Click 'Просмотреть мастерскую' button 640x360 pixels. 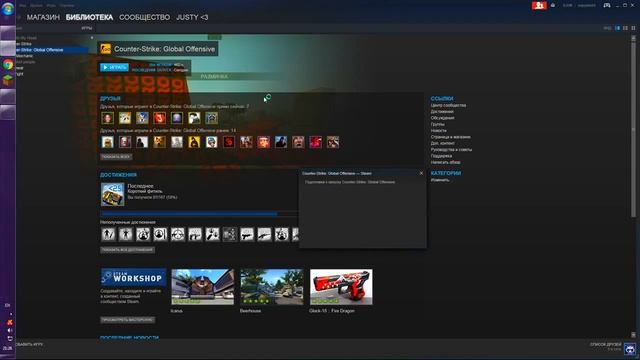click(127, 320)
